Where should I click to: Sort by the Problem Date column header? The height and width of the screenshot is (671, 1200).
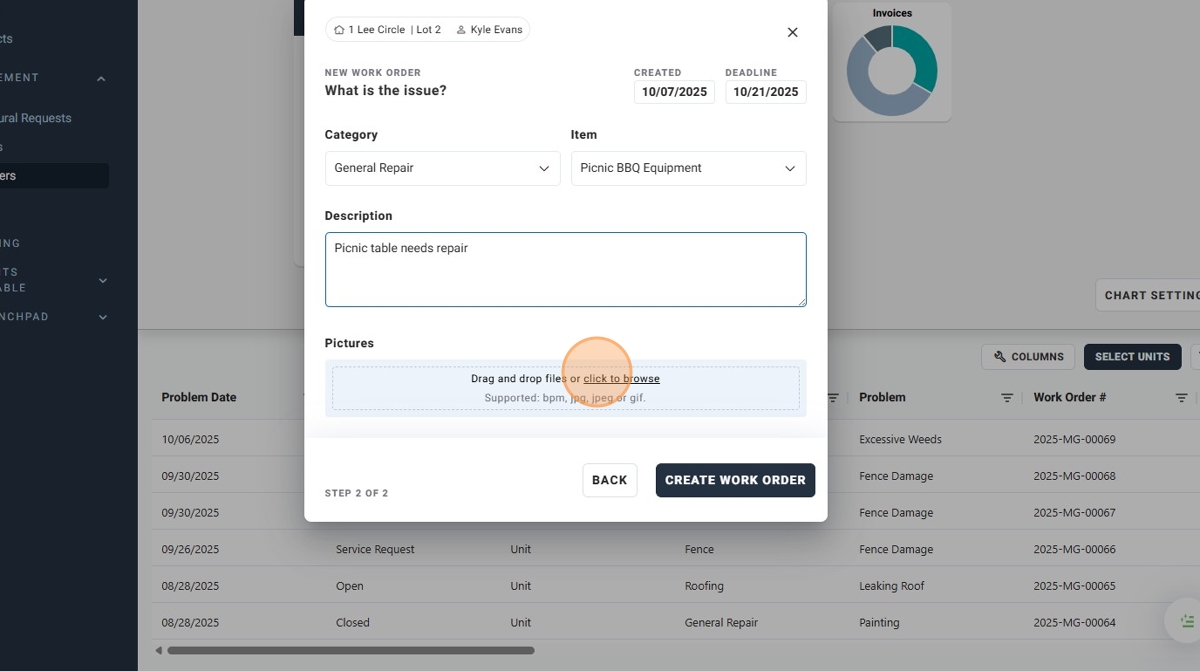199,397
